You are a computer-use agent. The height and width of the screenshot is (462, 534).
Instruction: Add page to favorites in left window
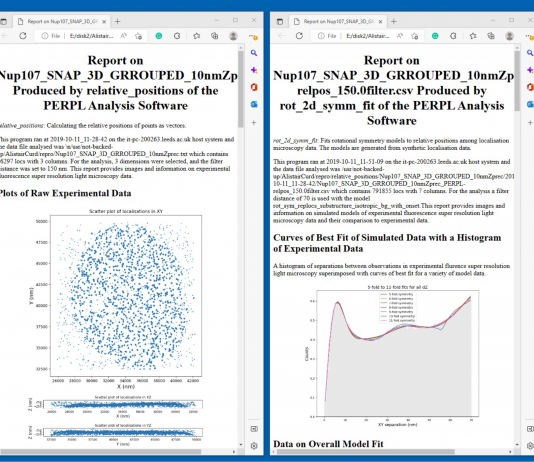click(x=138, y=36)
